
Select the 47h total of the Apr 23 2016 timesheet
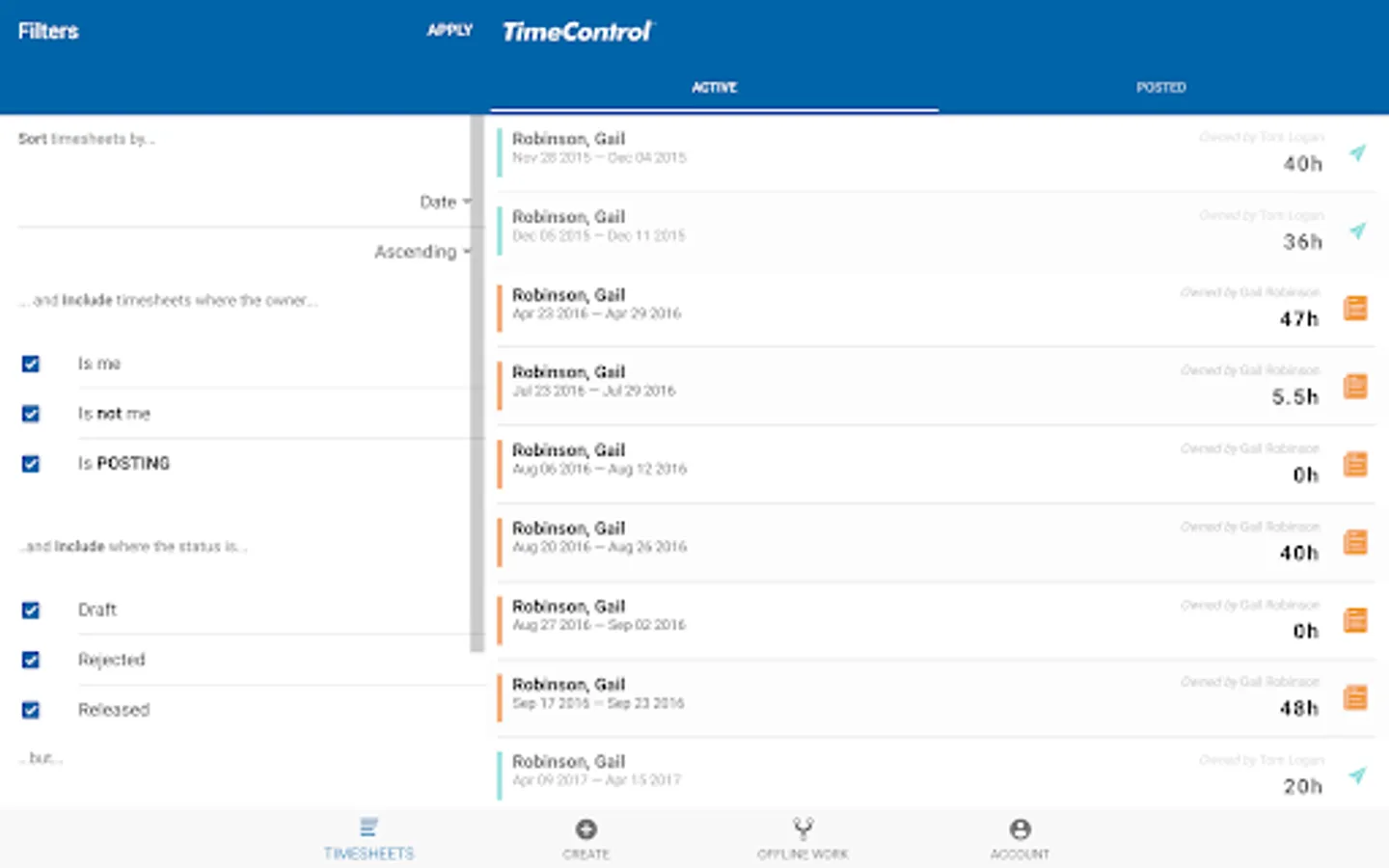pos(1299,319)
